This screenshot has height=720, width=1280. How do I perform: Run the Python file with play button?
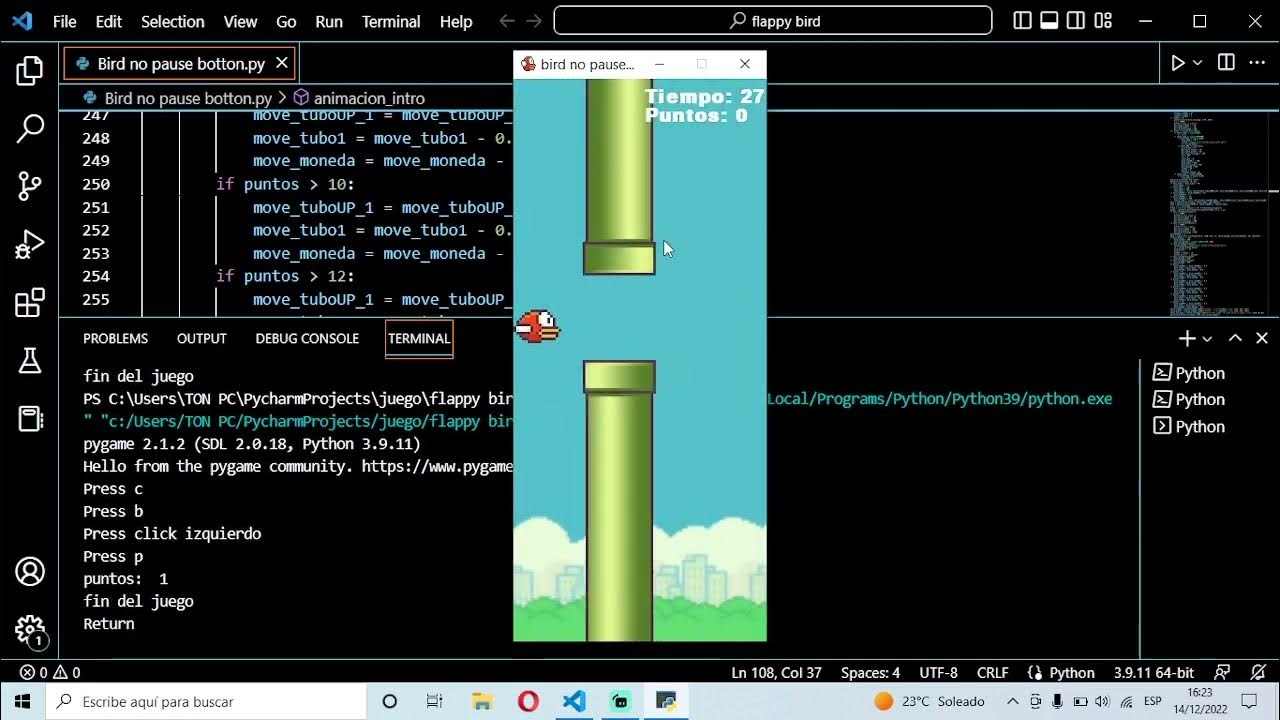click(x=1178, y=63)
